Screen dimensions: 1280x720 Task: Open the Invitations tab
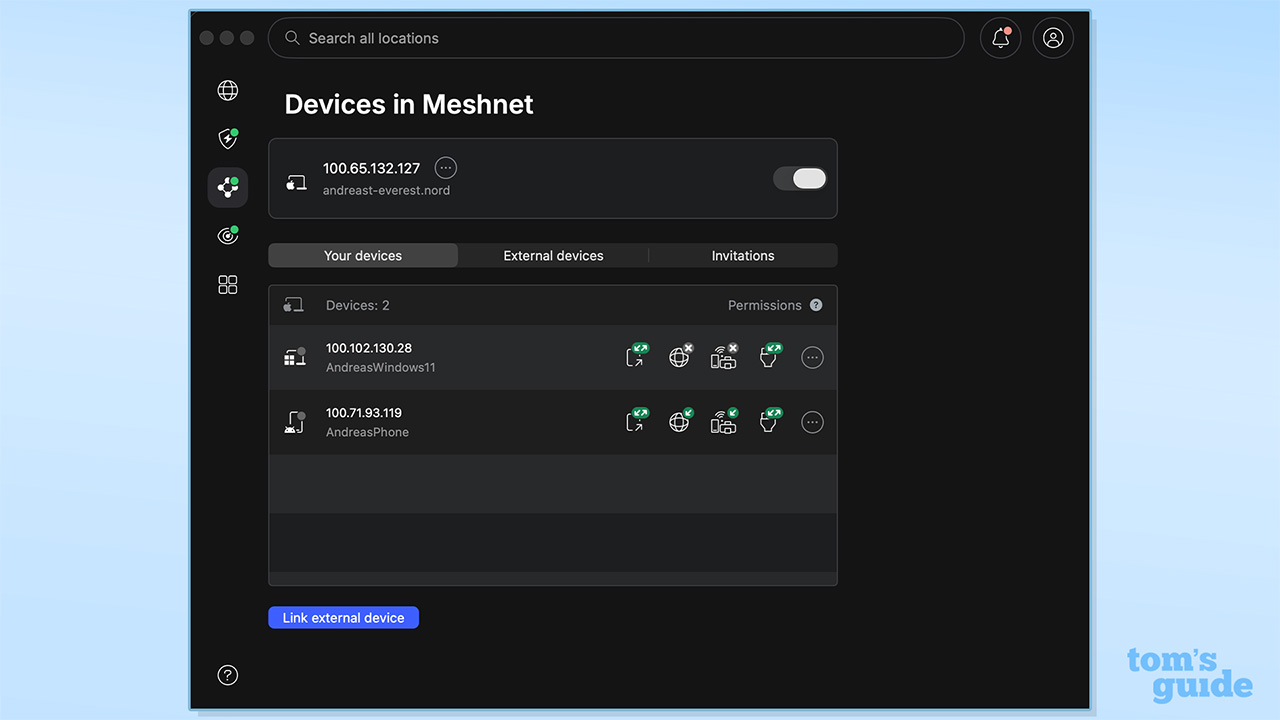coord(743,255)
